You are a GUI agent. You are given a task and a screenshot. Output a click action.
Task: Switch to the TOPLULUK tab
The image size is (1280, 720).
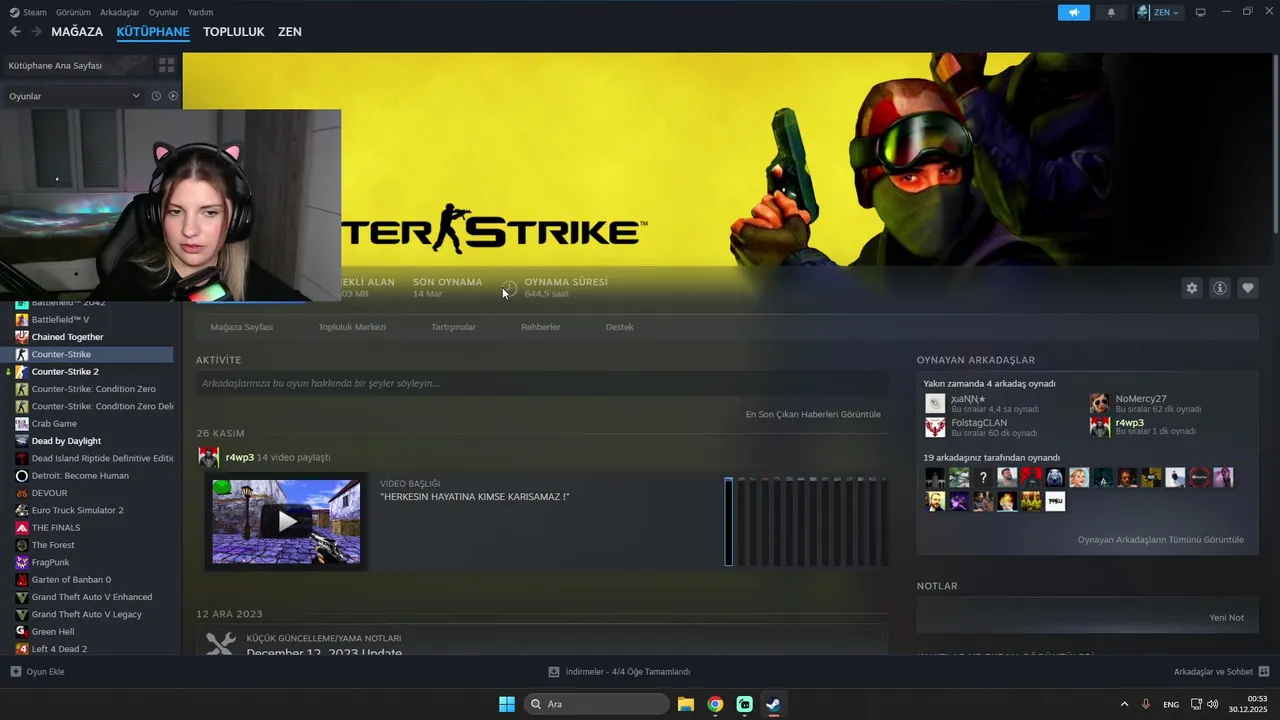point(233,32)
